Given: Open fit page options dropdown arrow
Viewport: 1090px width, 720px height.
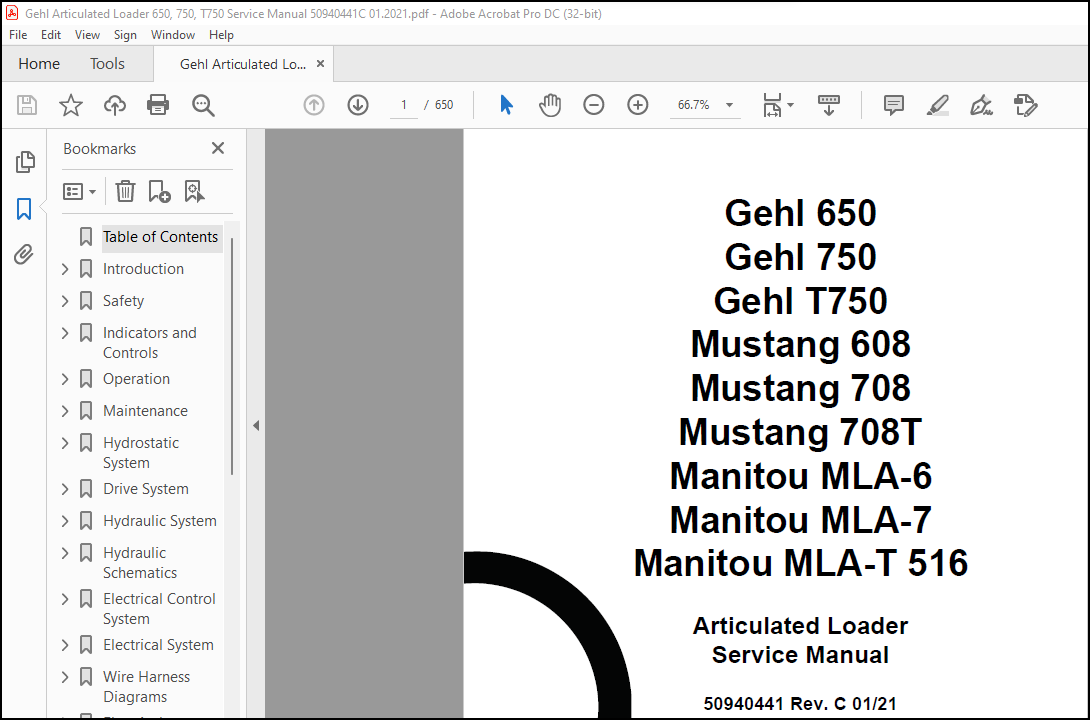Looking at the screenshot, I should 790,105.
